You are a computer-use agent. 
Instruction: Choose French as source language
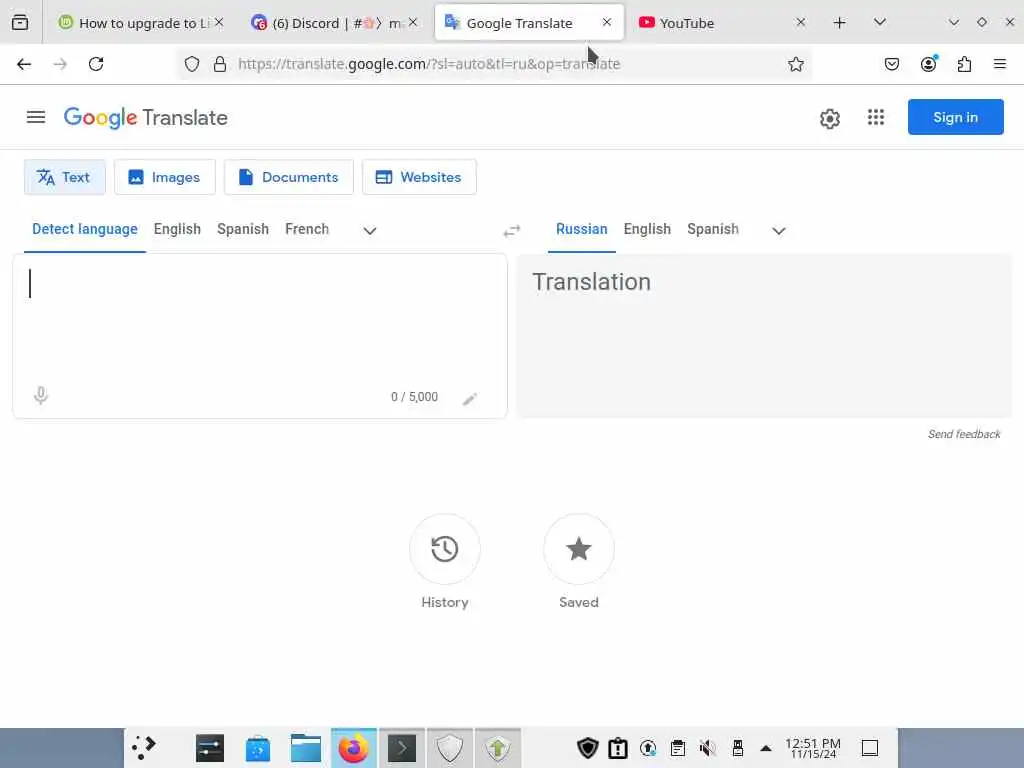307,229
